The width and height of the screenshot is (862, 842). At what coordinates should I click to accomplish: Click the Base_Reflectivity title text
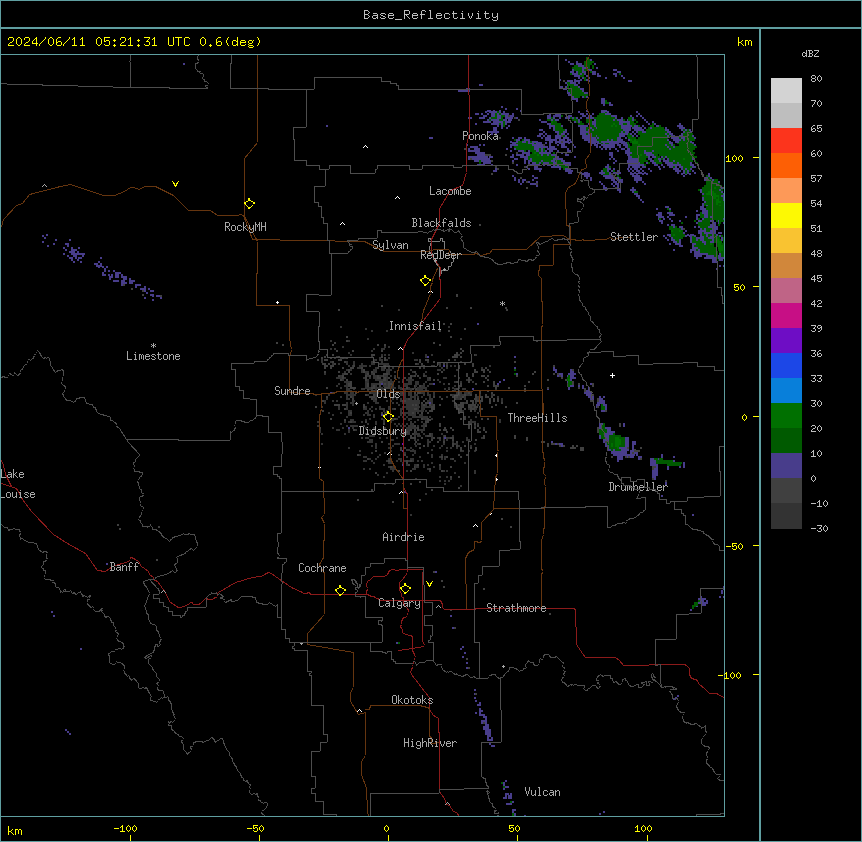pyautogui.click(x=431, y=15)
